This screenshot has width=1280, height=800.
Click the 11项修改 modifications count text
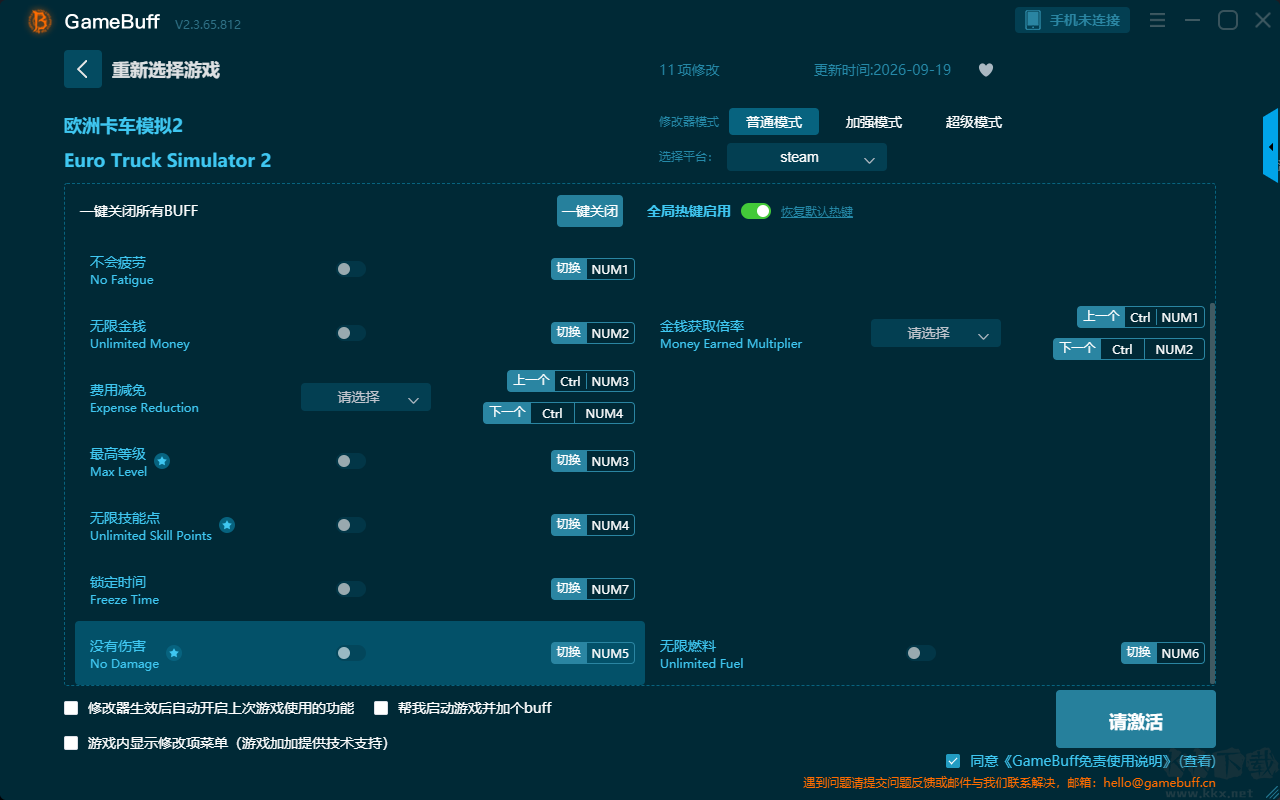click(689, 70)
